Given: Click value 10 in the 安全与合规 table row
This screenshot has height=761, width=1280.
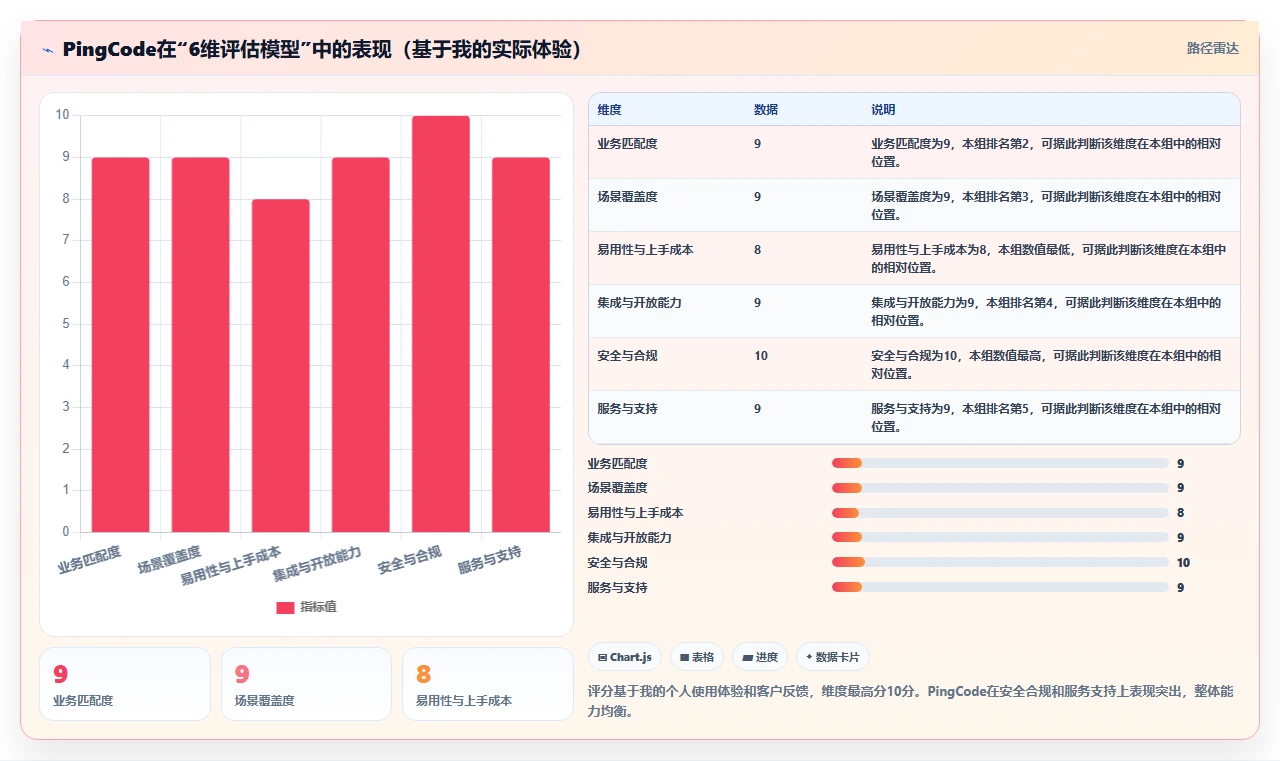Looking at the screenshot, I should click(761, 356).
